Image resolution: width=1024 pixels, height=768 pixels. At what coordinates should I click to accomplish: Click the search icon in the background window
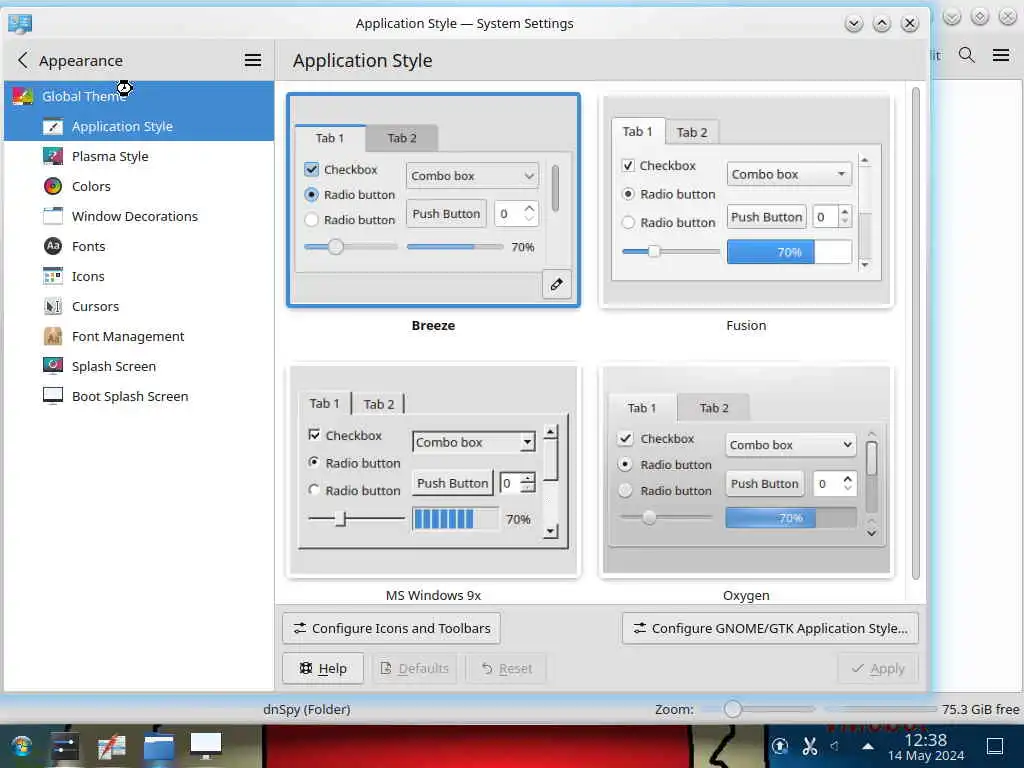tap(967, 56)
